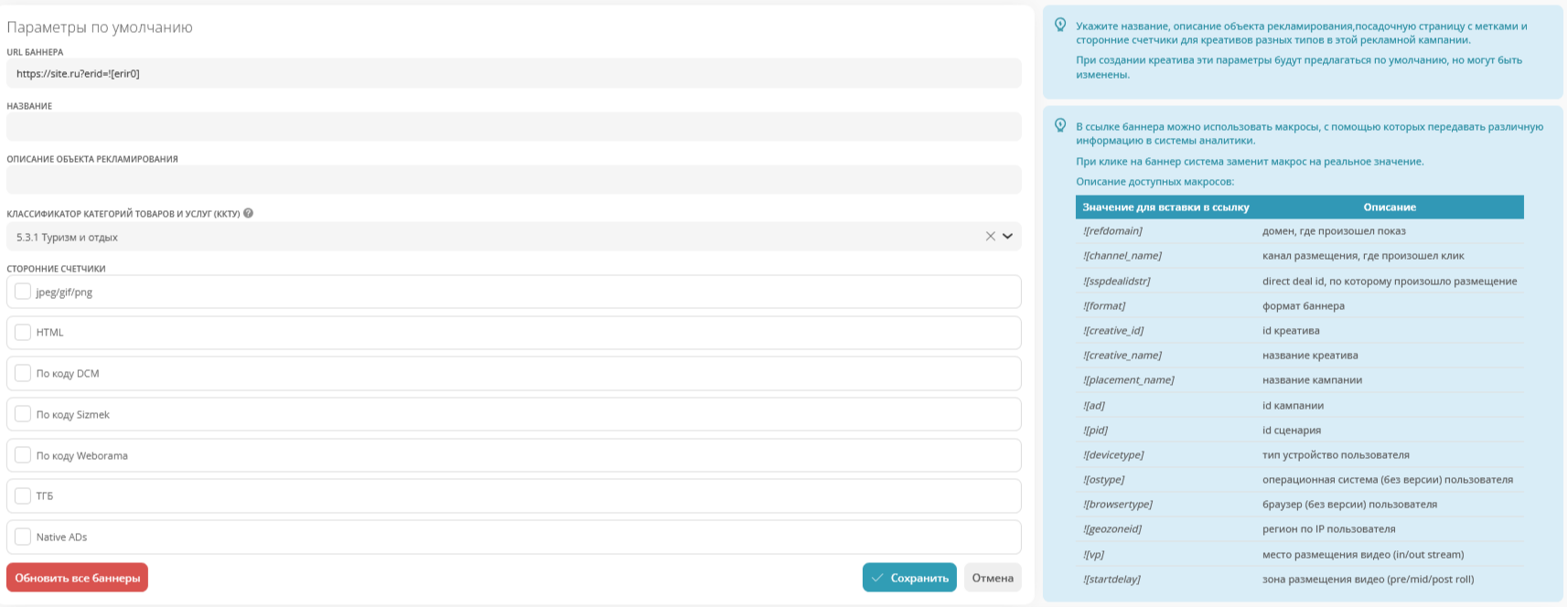
Task: Clear the selected category with the X icon
Action: (x=990, y=236)
